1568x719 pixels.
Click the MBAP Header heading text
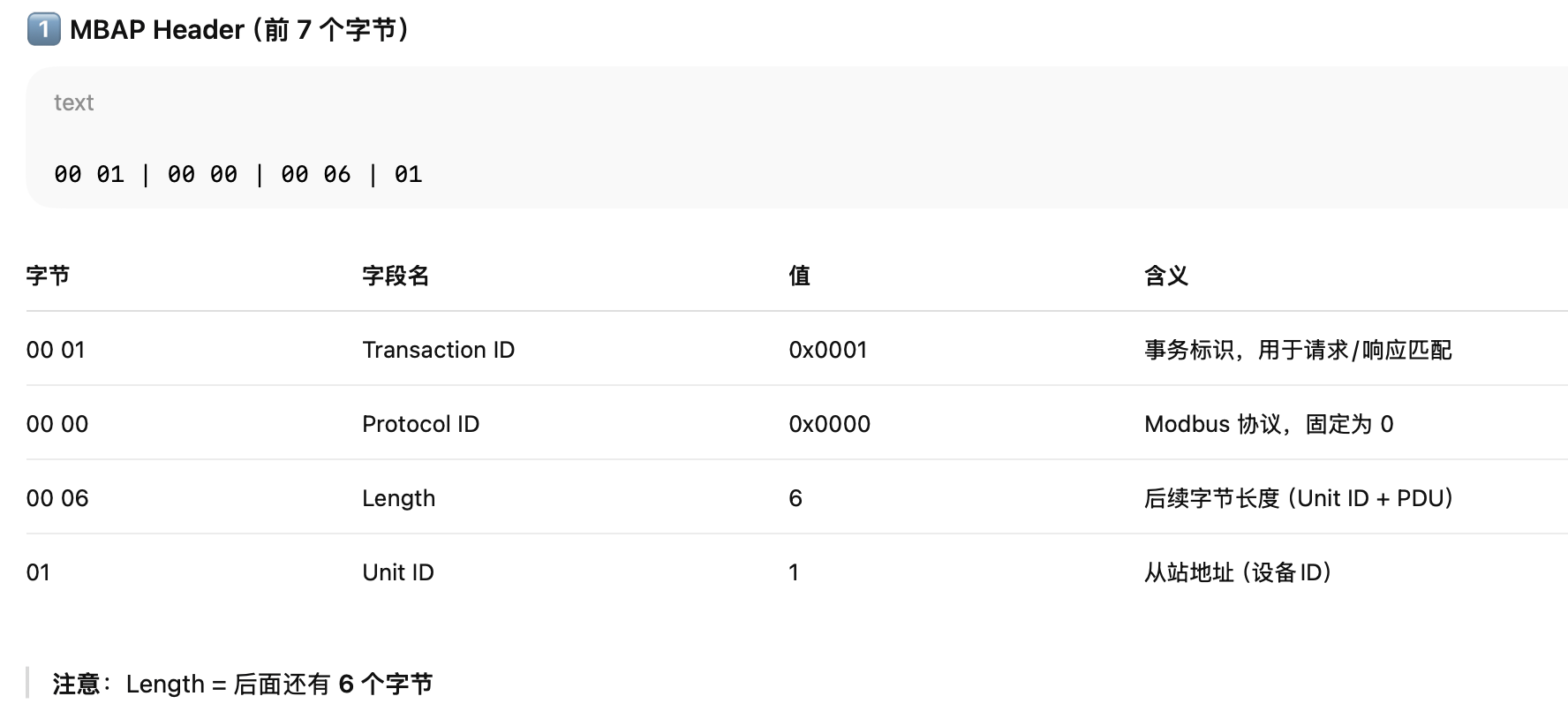tap(238, 30)
